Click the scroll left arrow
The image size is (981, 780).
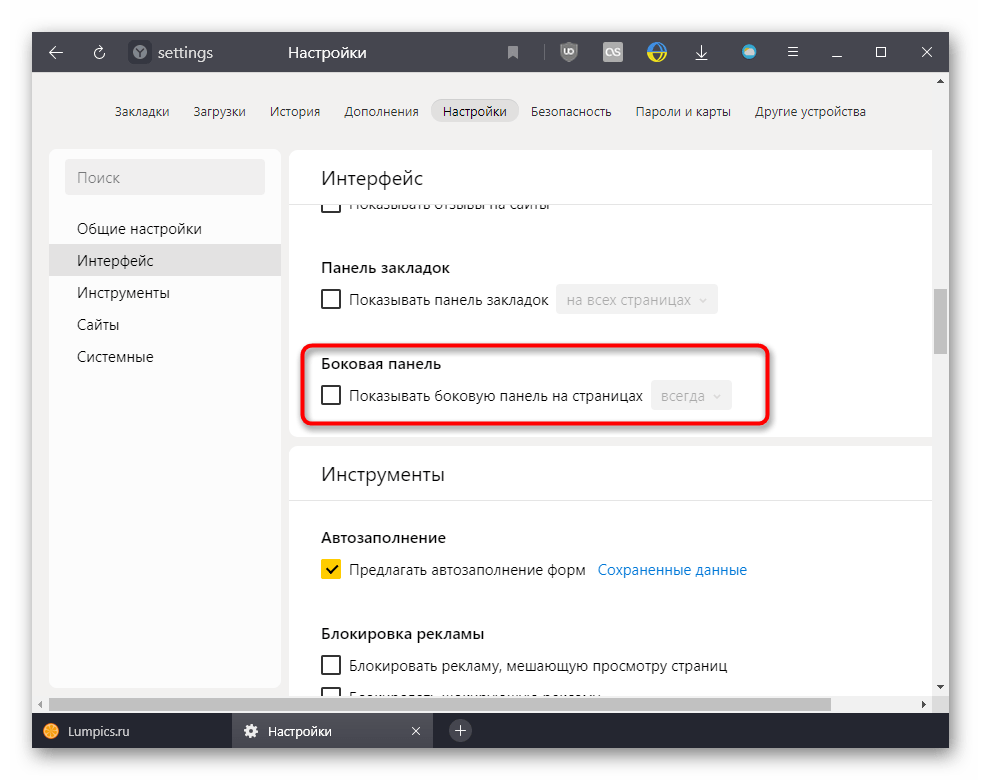coord(41,704)
